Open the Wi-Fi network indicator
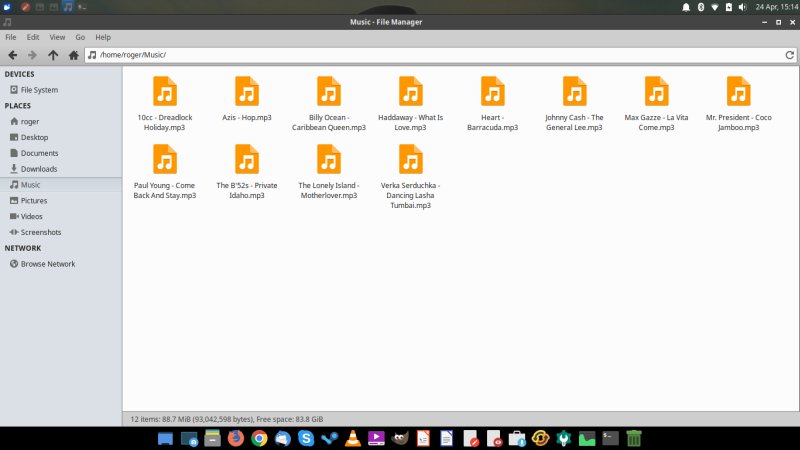This screenshot has width=800, height=450. (715, 7)
